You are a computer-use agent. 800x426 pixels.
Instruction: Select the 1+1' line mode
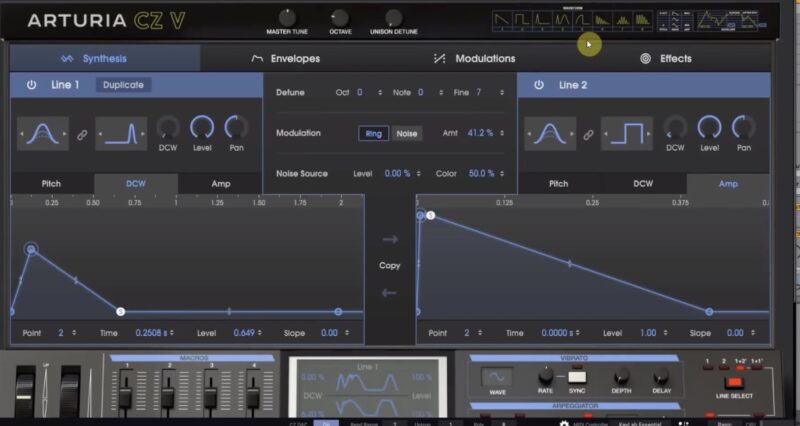(757, 367)
